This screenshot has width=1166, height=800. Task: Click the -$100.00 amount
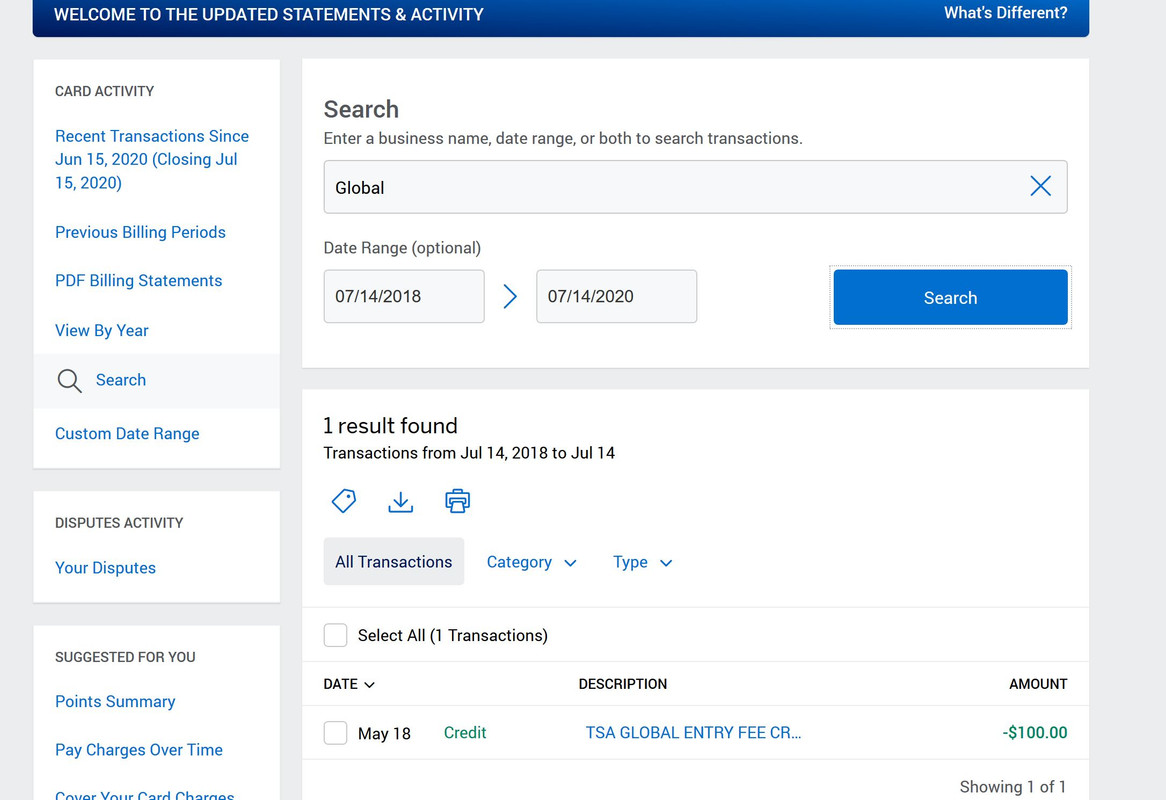[x=1034, y=732]
